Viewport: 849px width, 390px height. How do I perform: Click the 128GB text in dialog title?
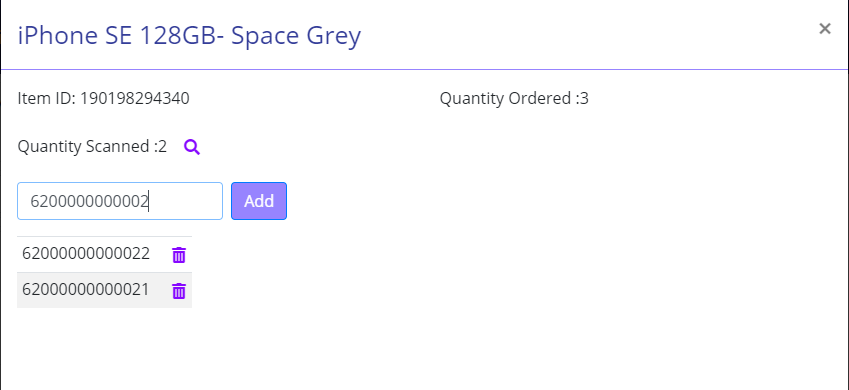(x=178, y=36)
